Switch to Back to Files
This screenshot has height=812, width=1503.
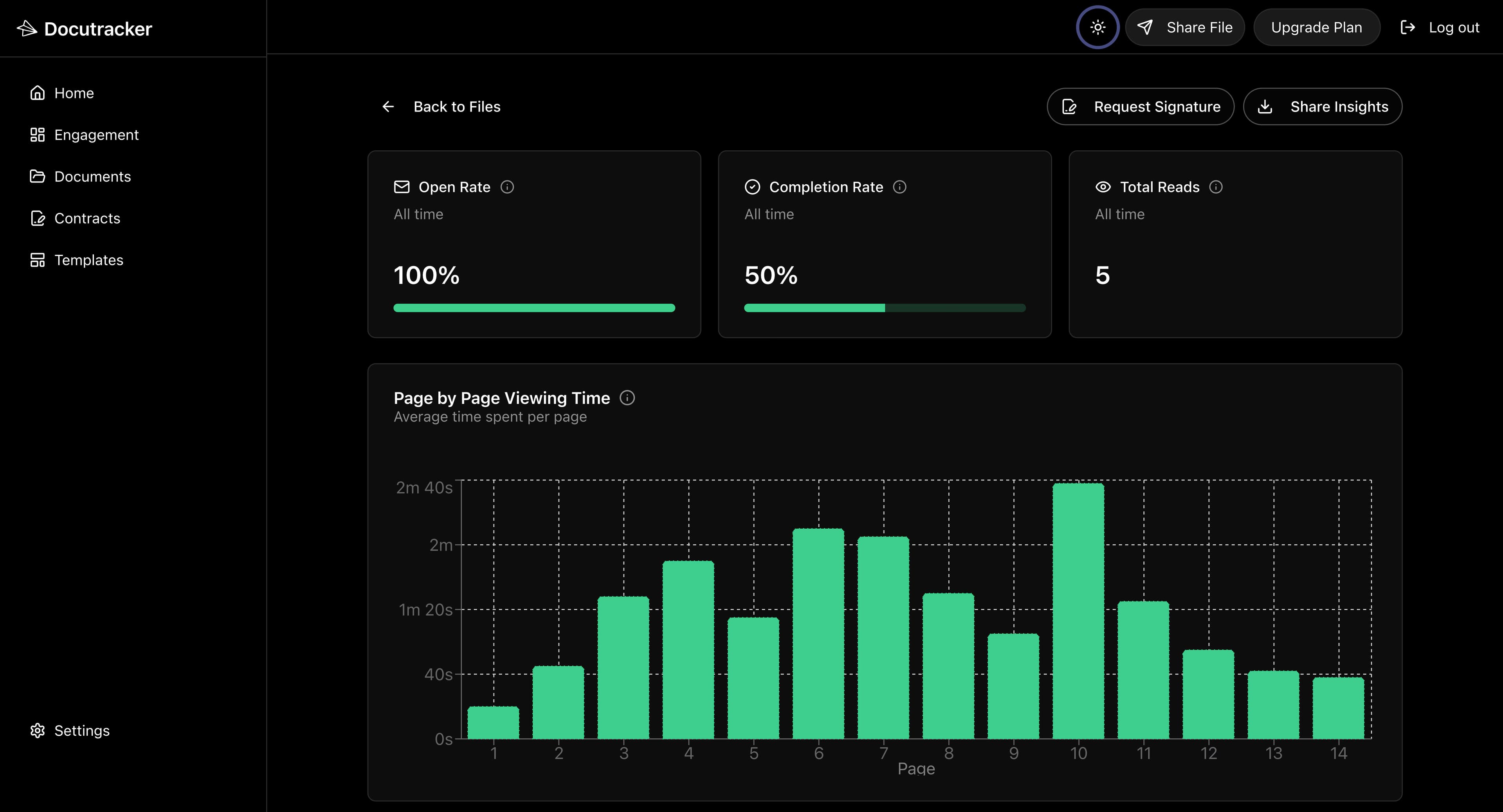tap(458, 107)
